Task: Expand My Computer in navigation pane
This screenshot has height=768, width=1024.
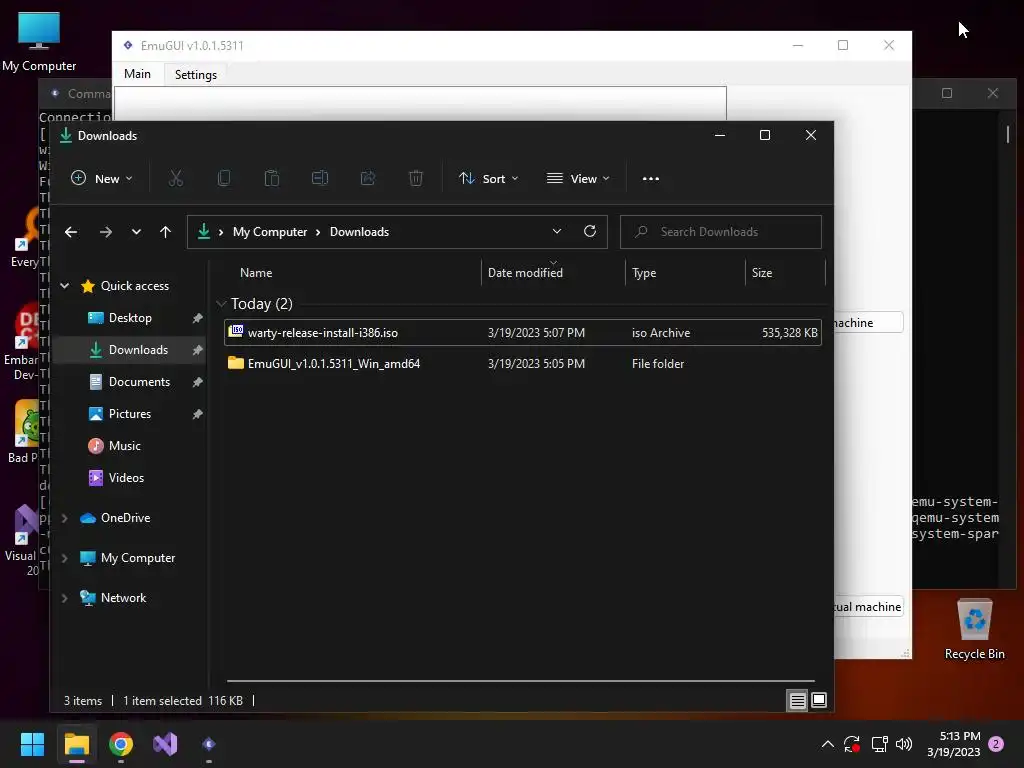Action: 65,558
